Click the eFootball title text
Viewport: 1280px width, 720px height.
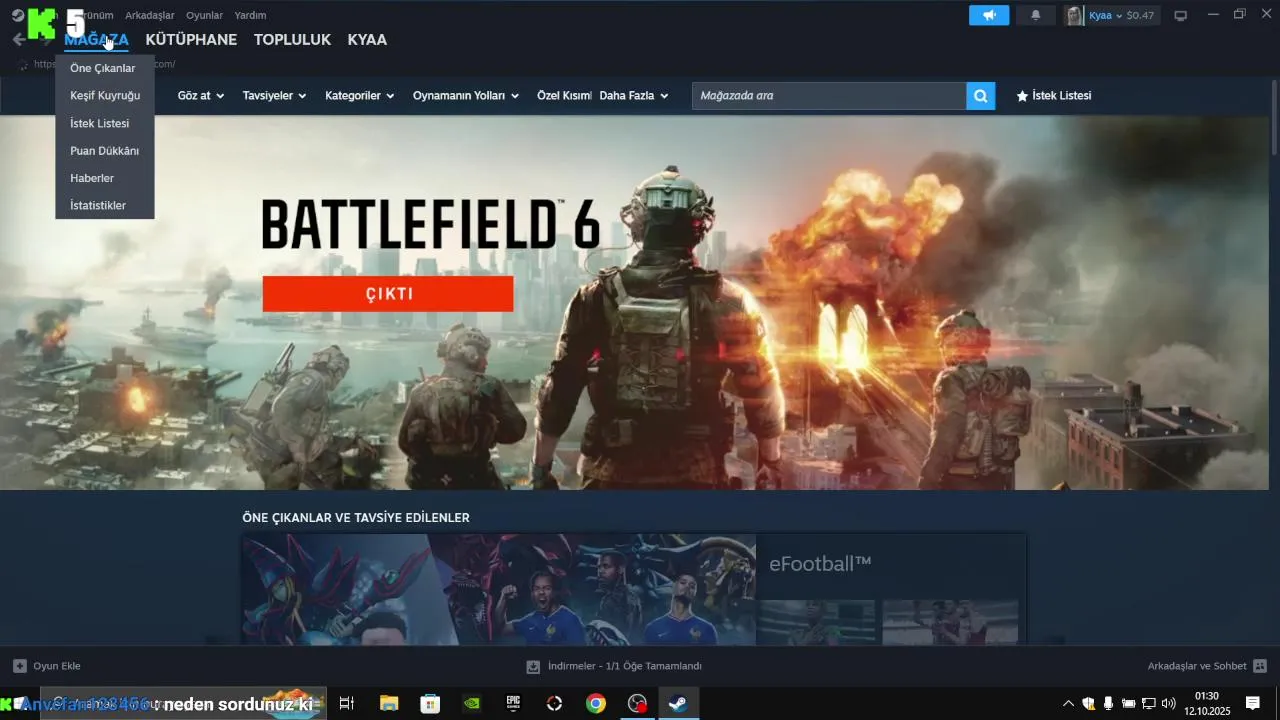(x=820, y=564)
